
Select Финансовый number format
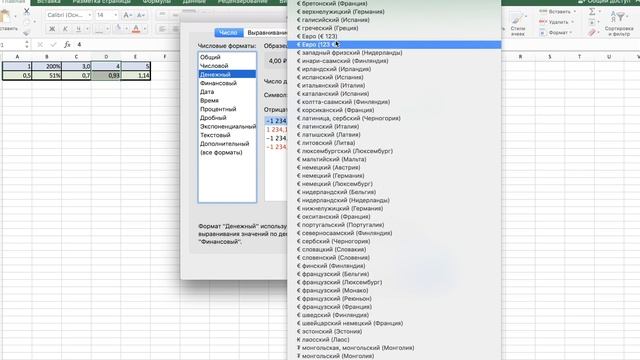tap(227, 83)
